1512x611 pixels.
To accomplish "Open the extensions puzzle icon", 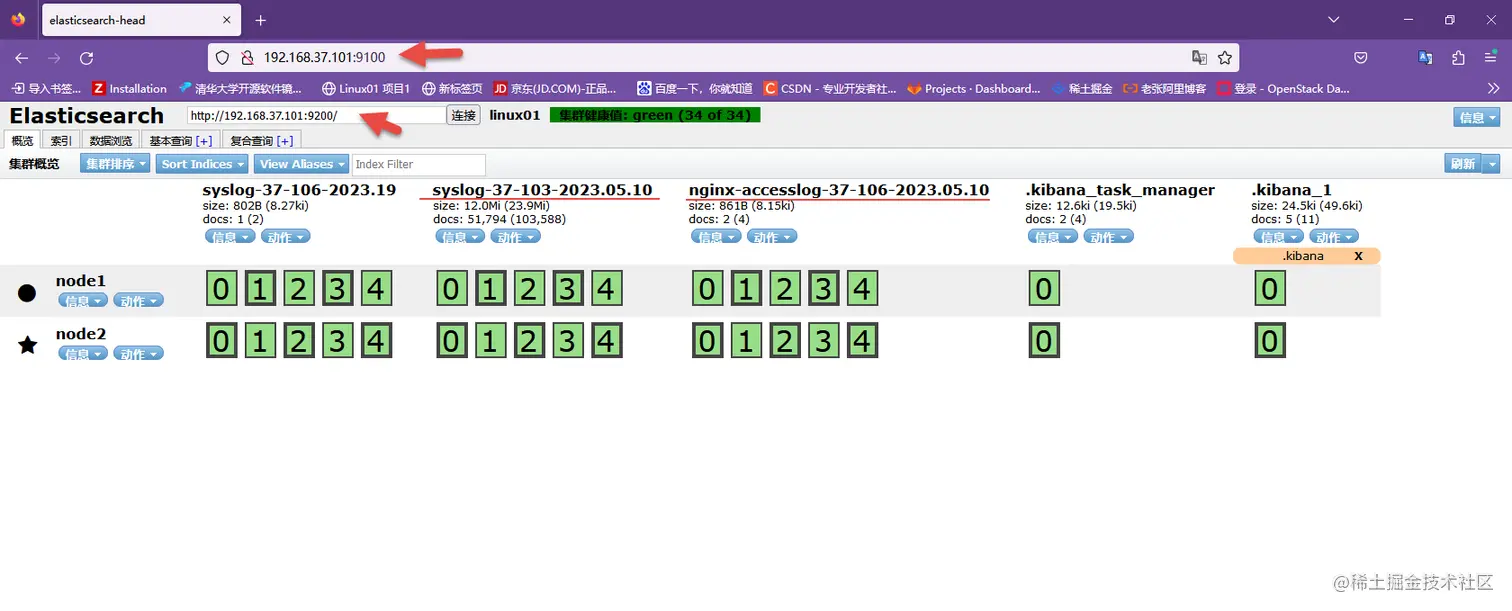I will (x=1458, y=58).
